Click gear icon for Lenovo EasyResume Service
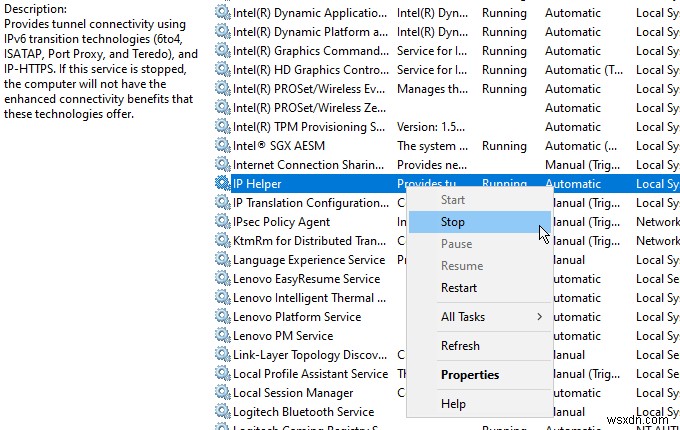The height and width of the screenshot is (430, 680). 222,279
